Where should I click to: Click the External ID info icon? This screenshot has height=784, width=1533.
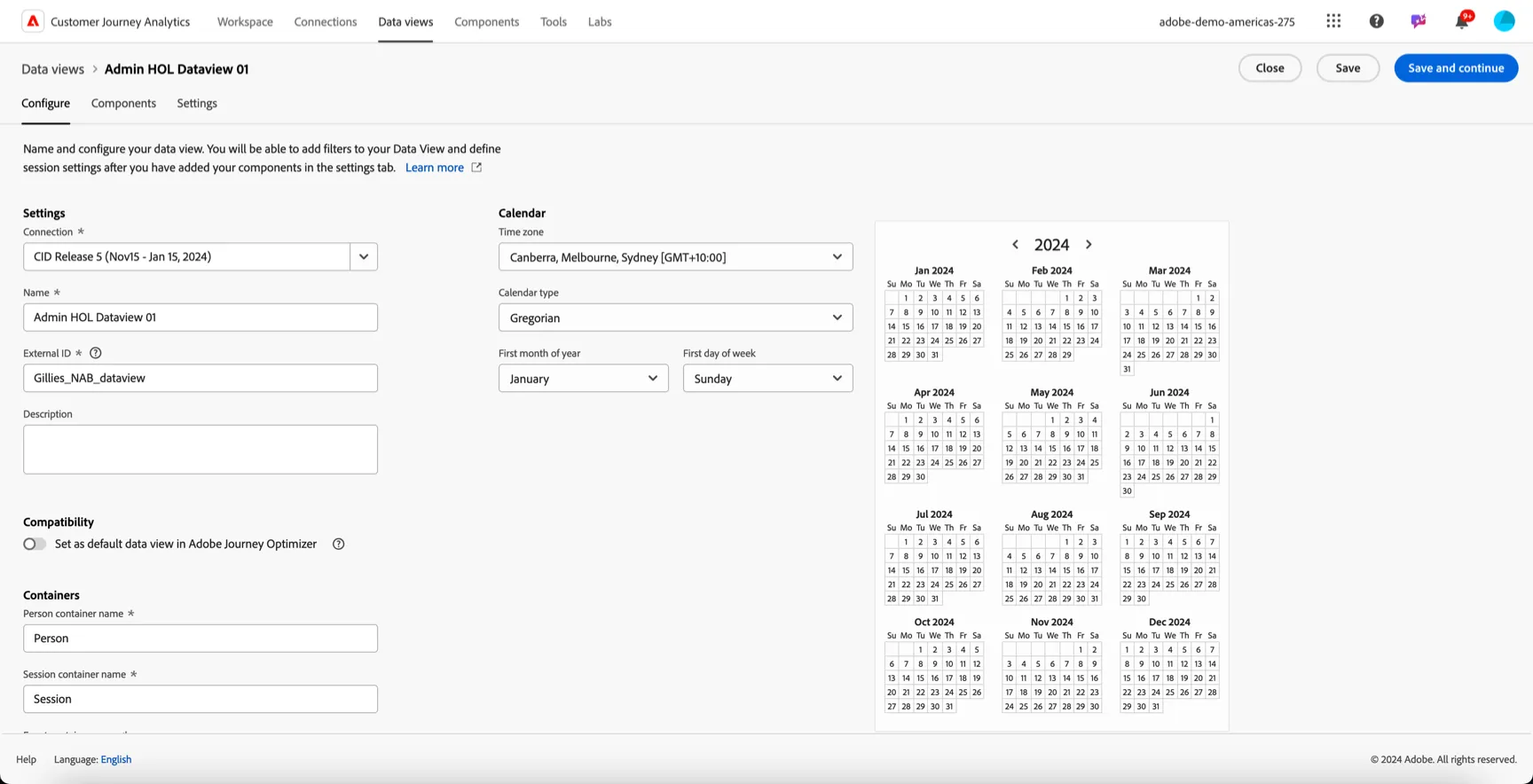[x=96, y=353]
